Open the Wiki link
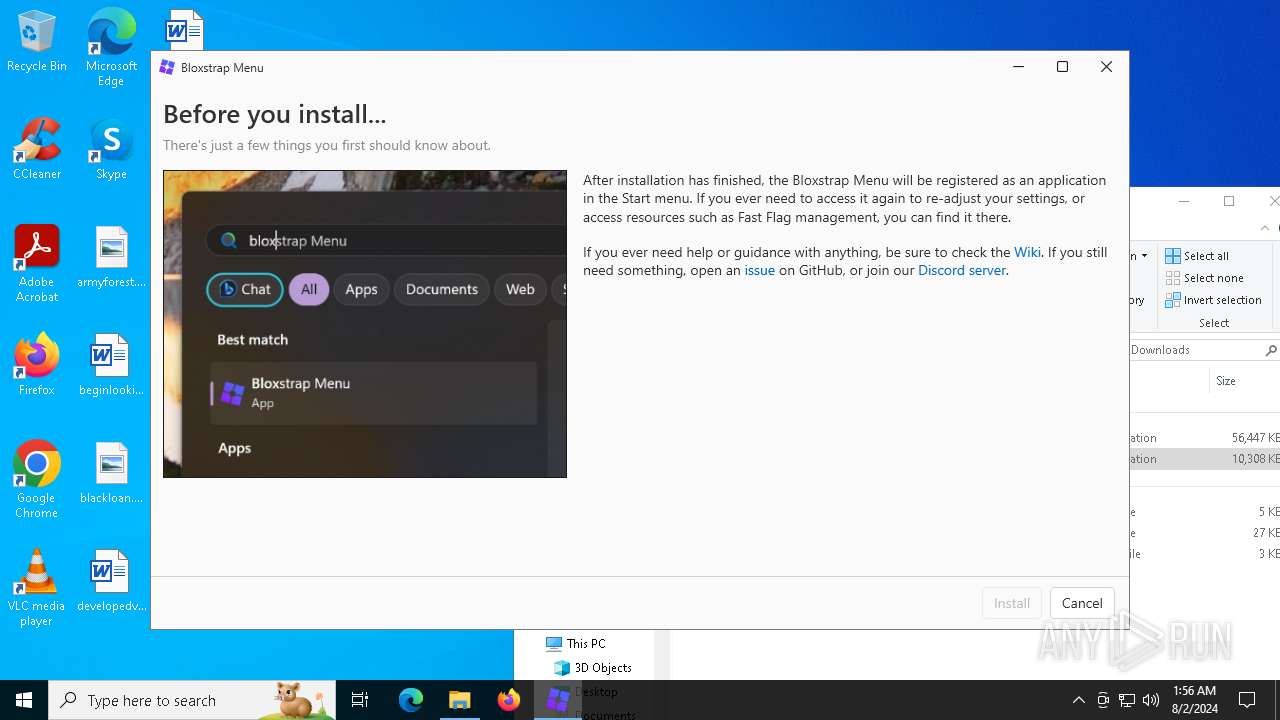This screenshot has height=720, width=1280. pyautogui.click(x=1027, y=252)
